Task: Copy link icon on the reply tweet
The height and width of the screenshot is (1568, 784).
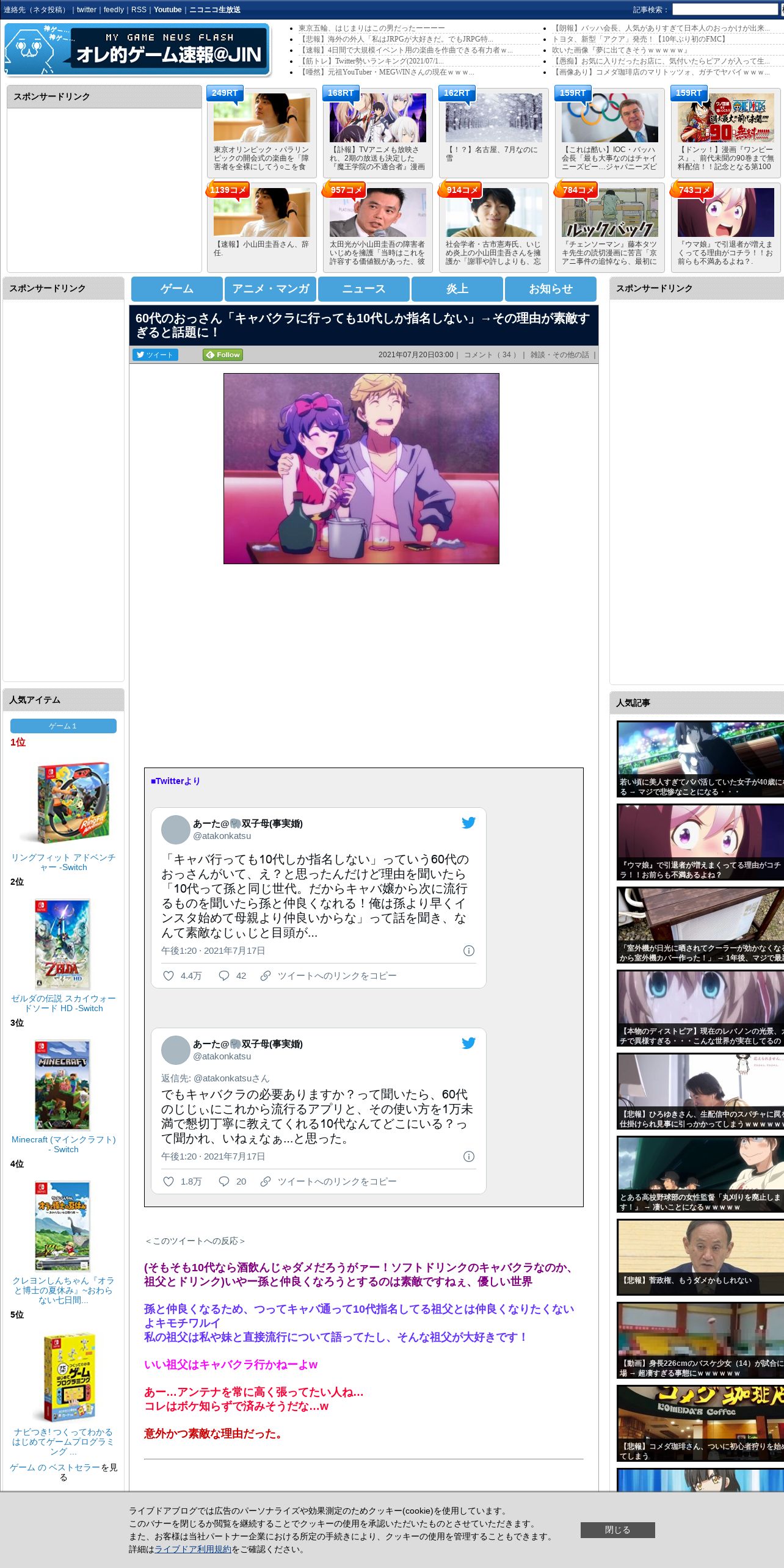Action: (x=266, y=1181)
